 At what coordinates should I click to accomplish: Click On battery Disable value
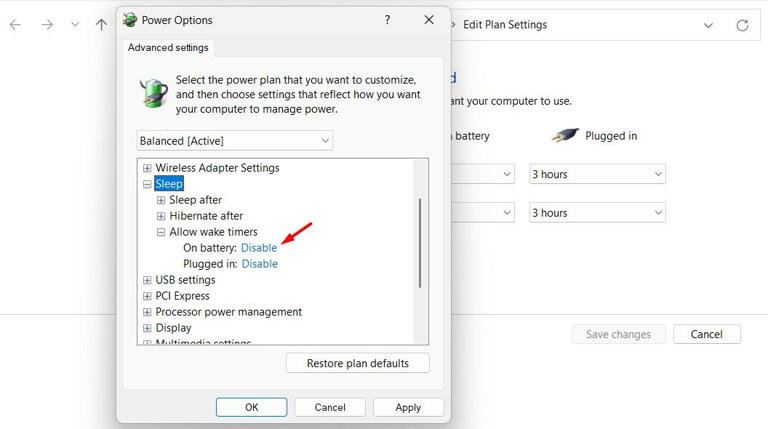tap(259, 248)
